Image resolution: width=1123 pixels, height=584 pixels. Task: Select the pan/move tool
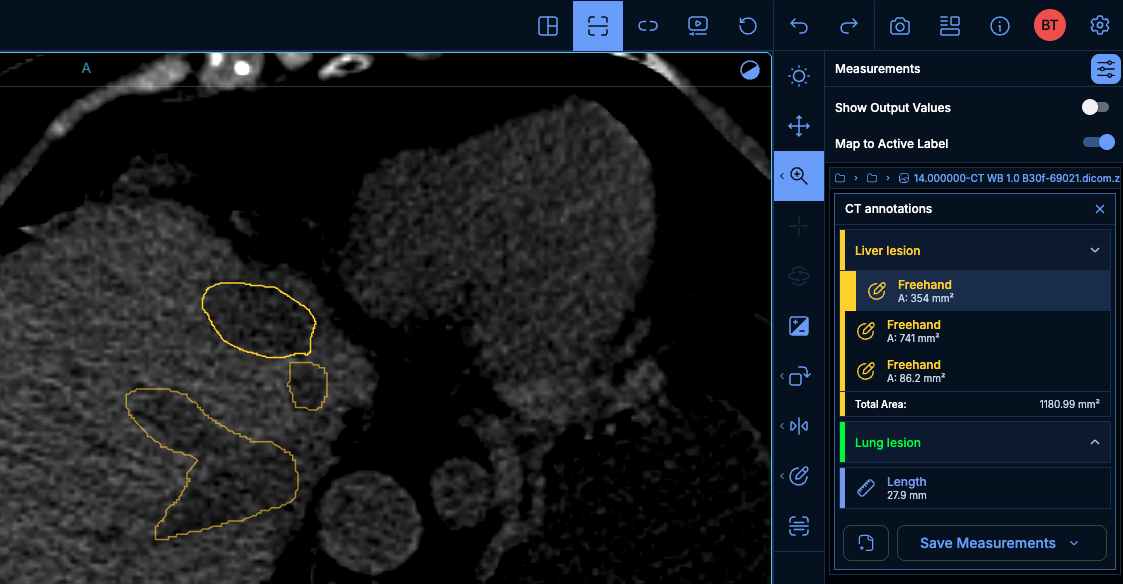[x=798, y=126]
